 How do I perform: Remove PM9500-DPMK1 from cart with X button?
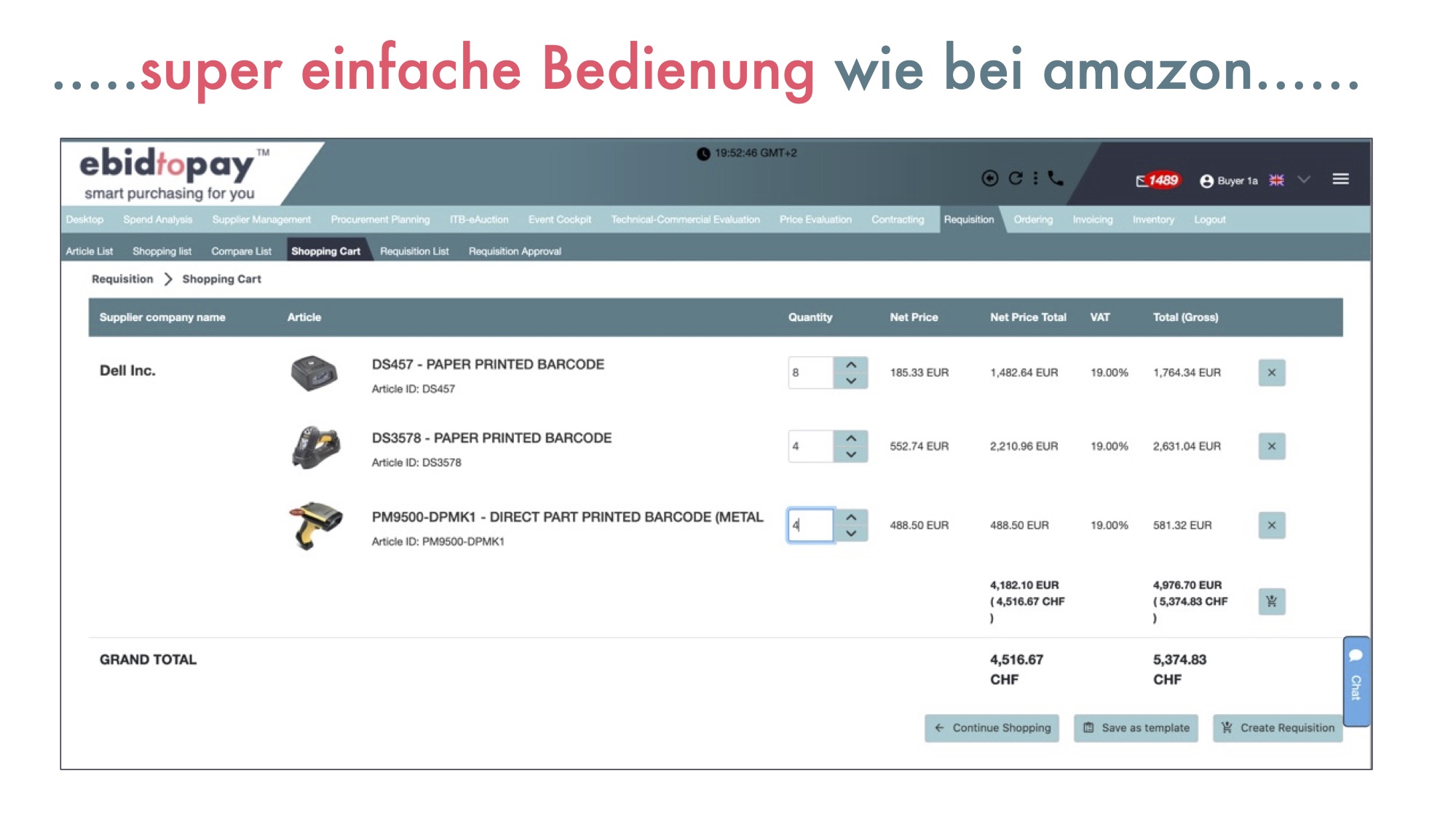1272,525
